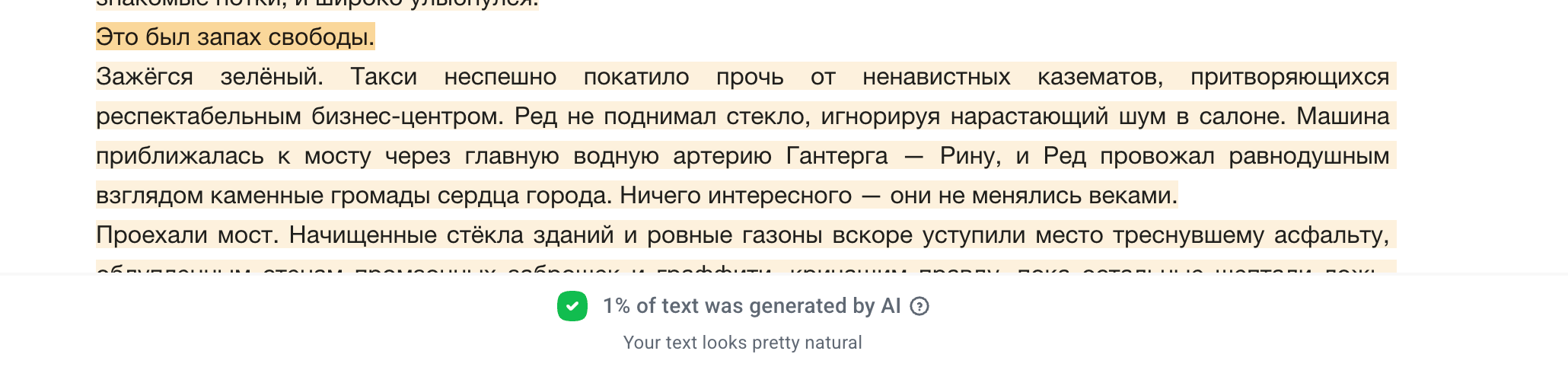This screenshot has height=370, width=1568.
Task: Click the word "Зажёгся" starting the paragraph
Action: (144, 77)
